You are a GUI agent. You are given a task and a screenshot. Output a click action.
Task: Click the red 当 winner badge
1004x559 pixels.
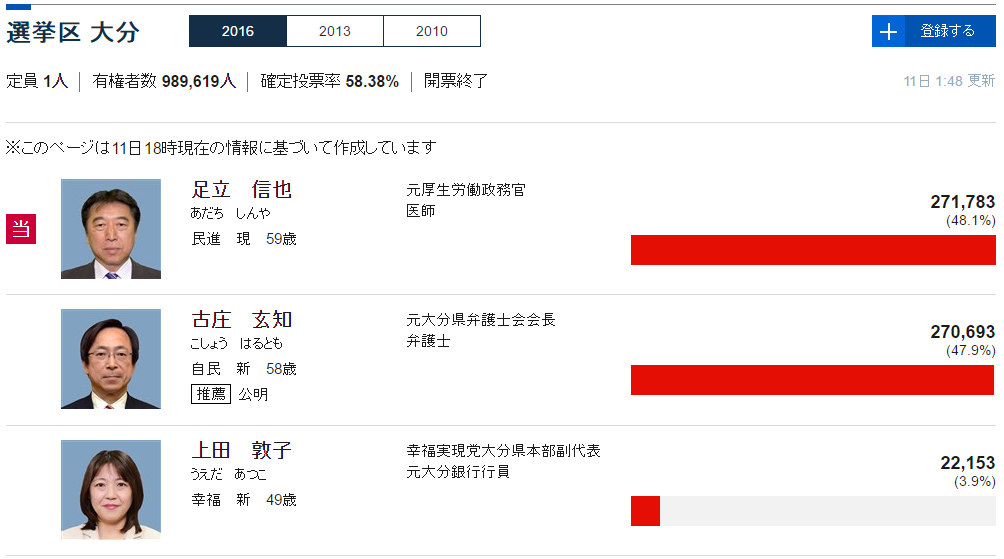click(x=21, y=229)
